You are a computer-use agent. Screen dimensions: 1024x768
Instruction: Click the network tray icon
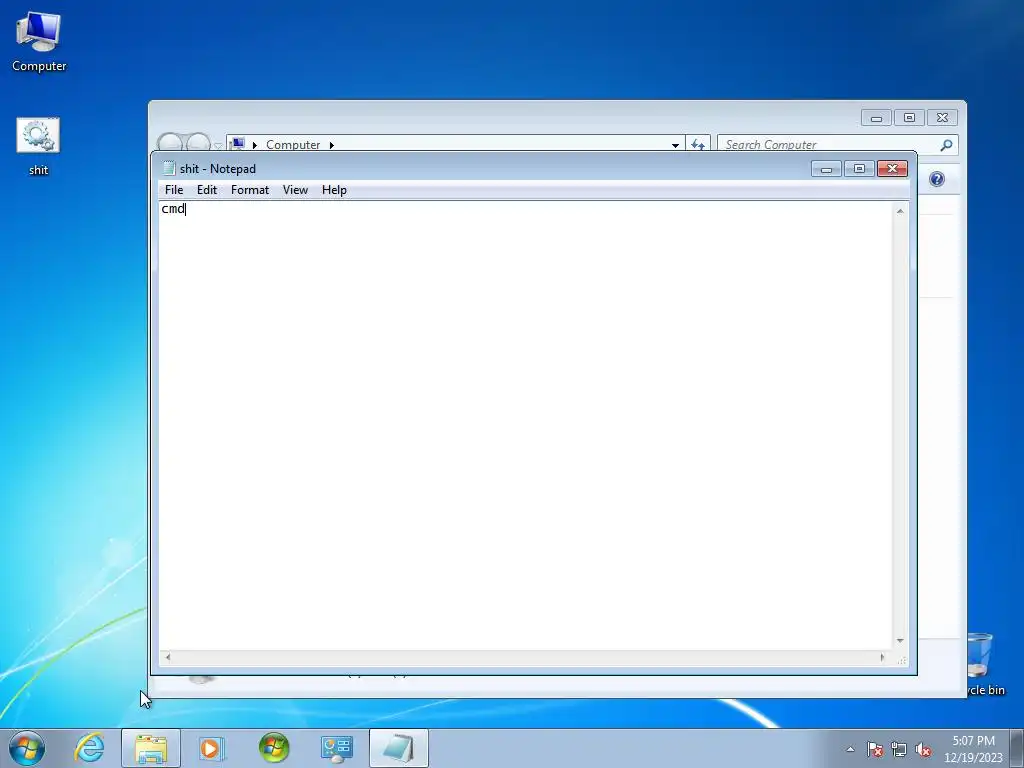899,749
